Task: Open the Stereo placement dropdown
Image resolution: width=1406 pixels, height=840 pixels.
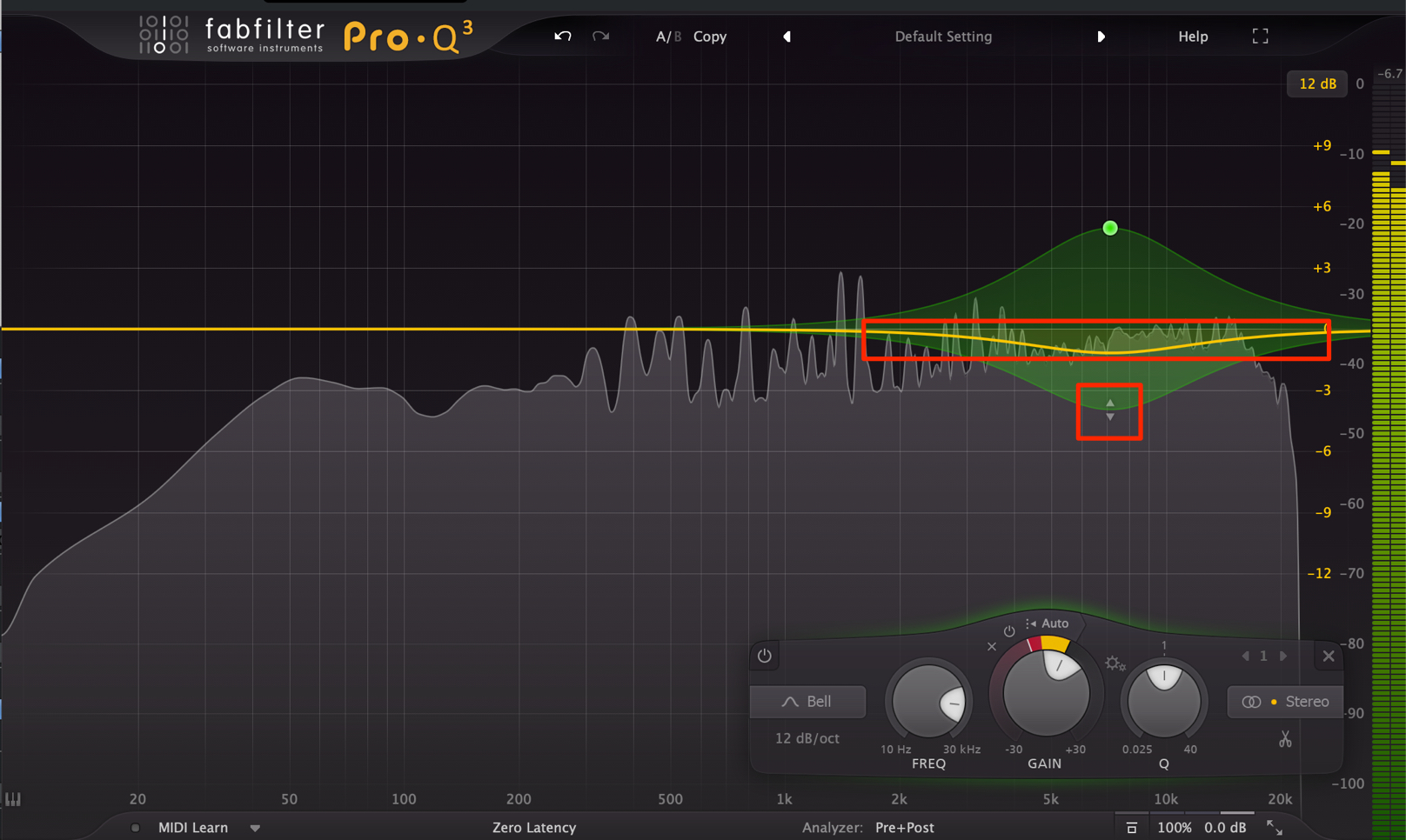Action: pos(1285,702)
